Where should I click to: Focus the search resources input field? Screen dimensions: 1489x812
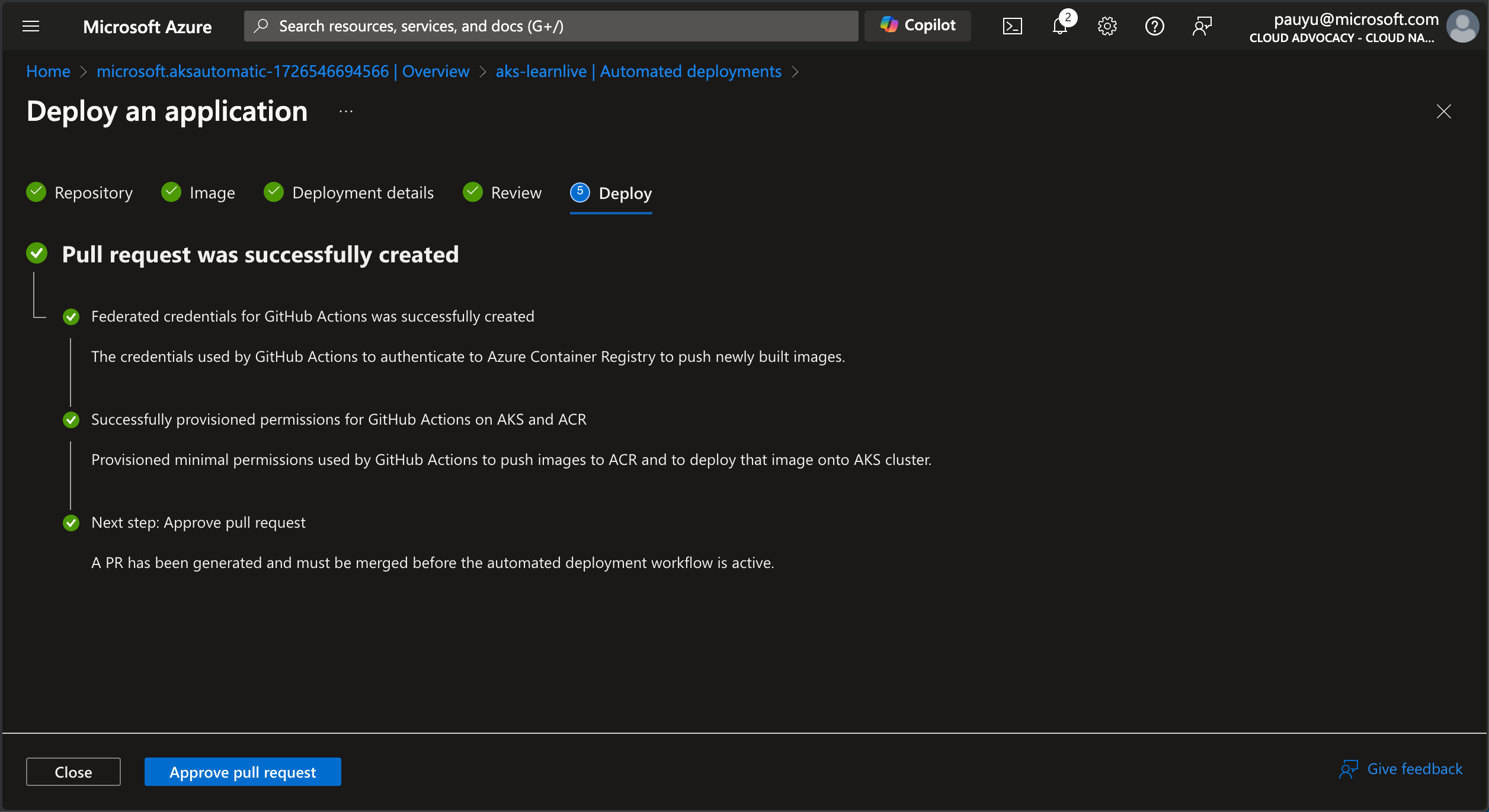[551, 26]
